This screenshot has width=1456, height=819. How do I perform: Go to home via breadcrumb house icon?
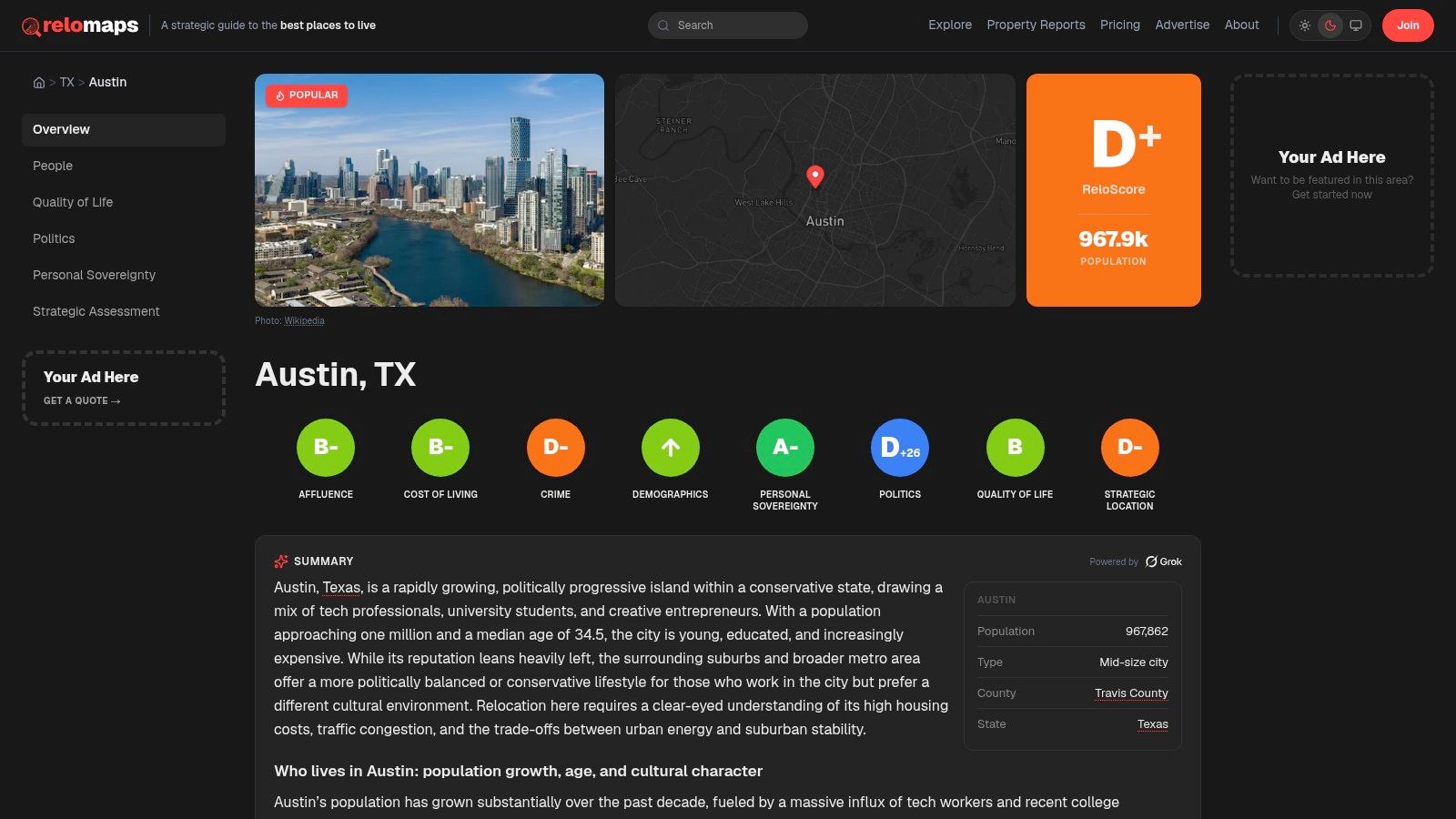[x=39, y=82]
